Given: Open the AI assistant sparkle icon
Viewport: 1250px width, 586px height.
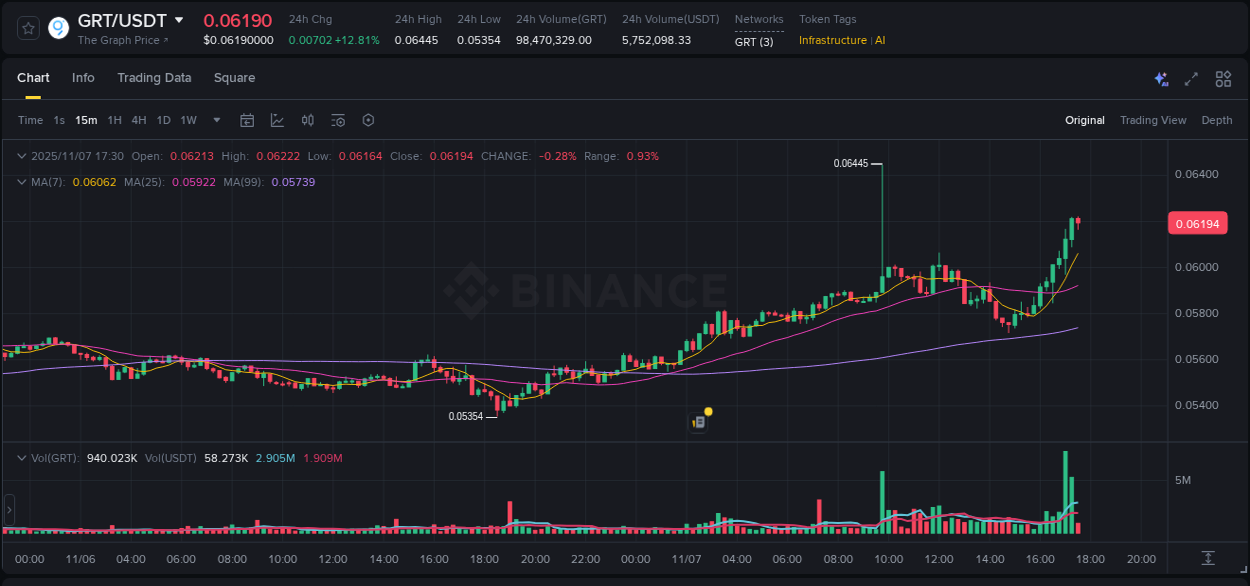Looking at the screenshot, I should tap(1161, 78).
